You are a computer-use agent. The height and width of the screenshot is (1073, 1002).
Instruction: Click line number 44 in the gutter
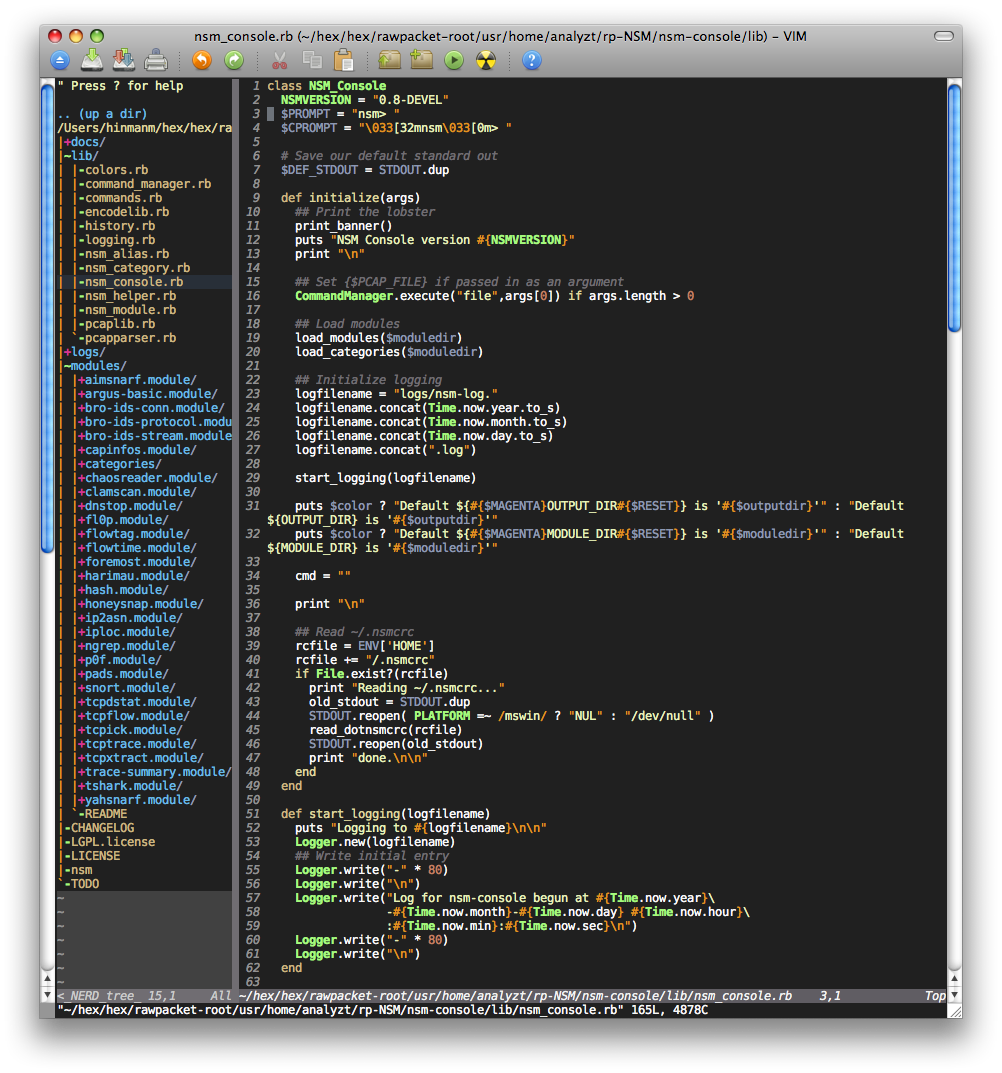tap(253, 716)
